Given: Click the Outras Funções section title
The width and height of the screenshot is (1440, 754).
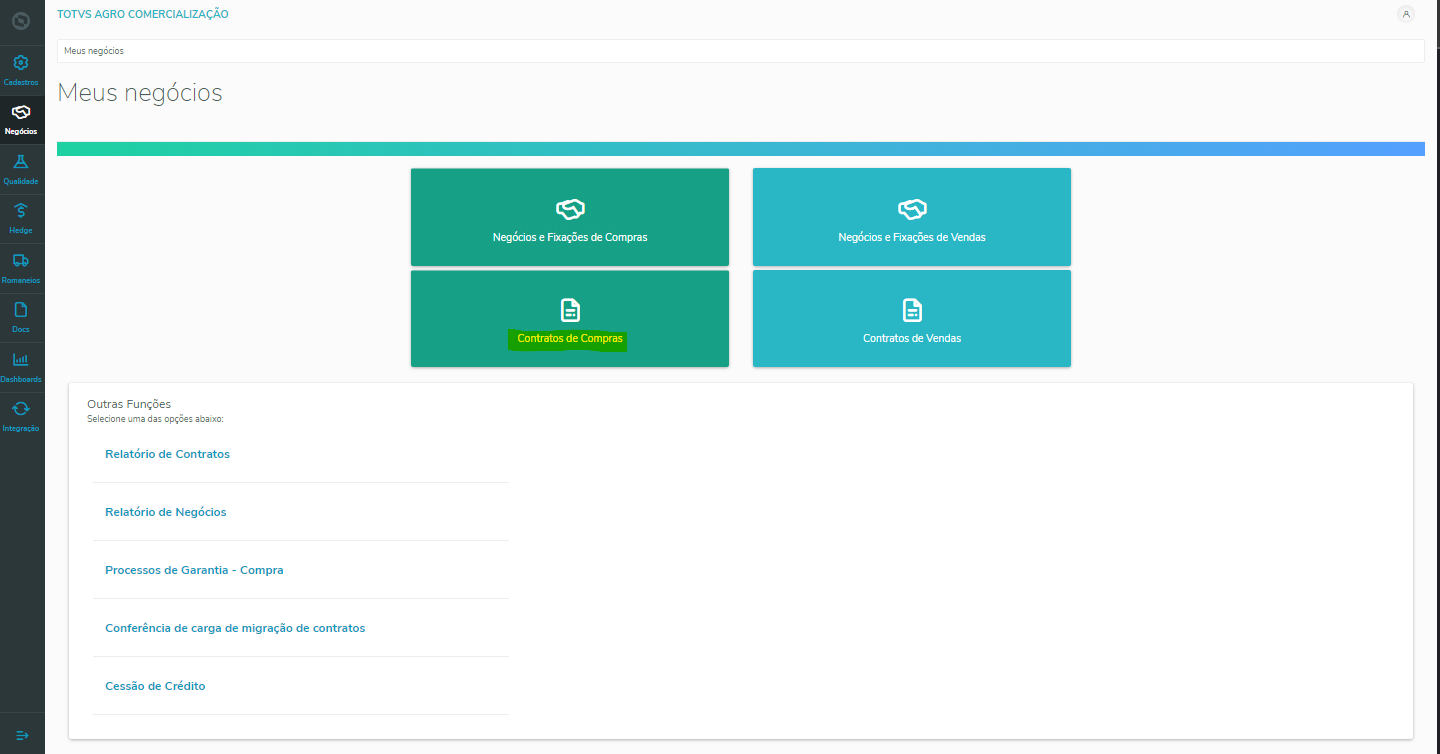Looking at the screenshot, I should (129, 404).
